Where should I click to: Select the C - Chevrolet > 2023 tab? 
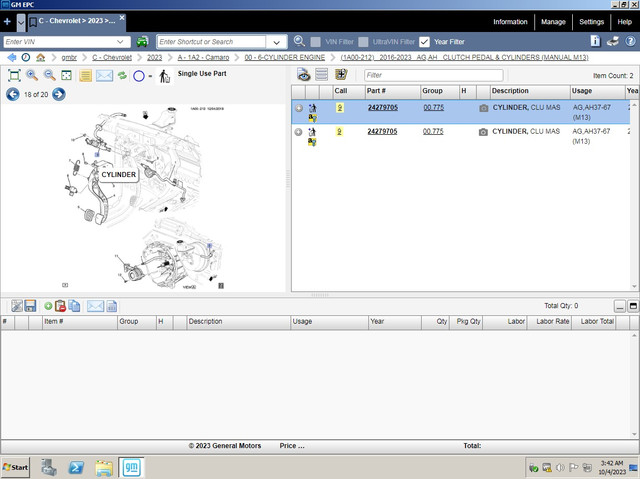(77, 21)
